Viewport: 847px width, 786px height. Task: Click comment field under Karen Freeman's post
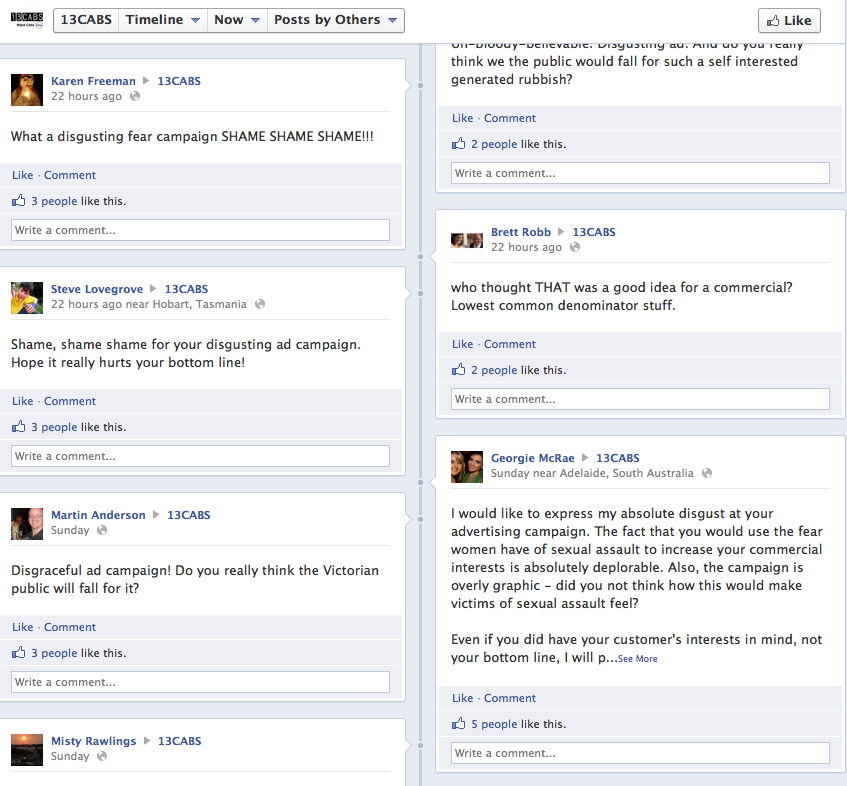click(x=200, y=230)
